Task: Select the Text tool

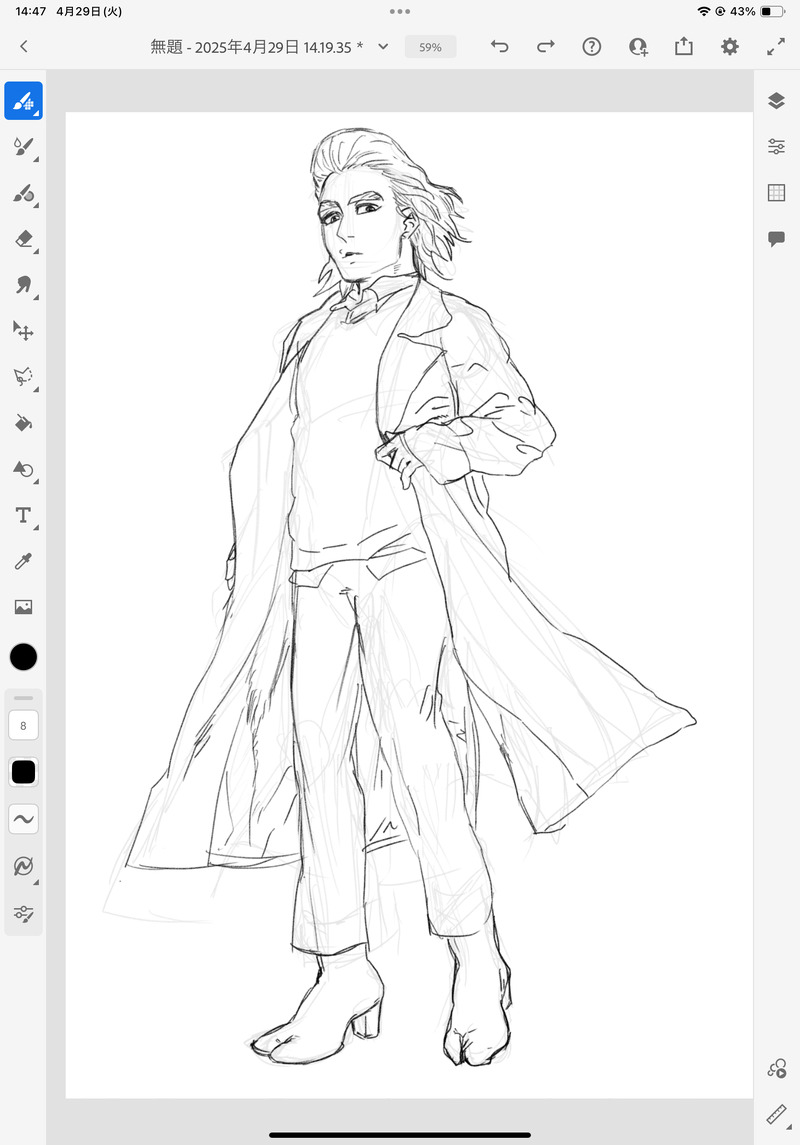Action: [23, 516]
